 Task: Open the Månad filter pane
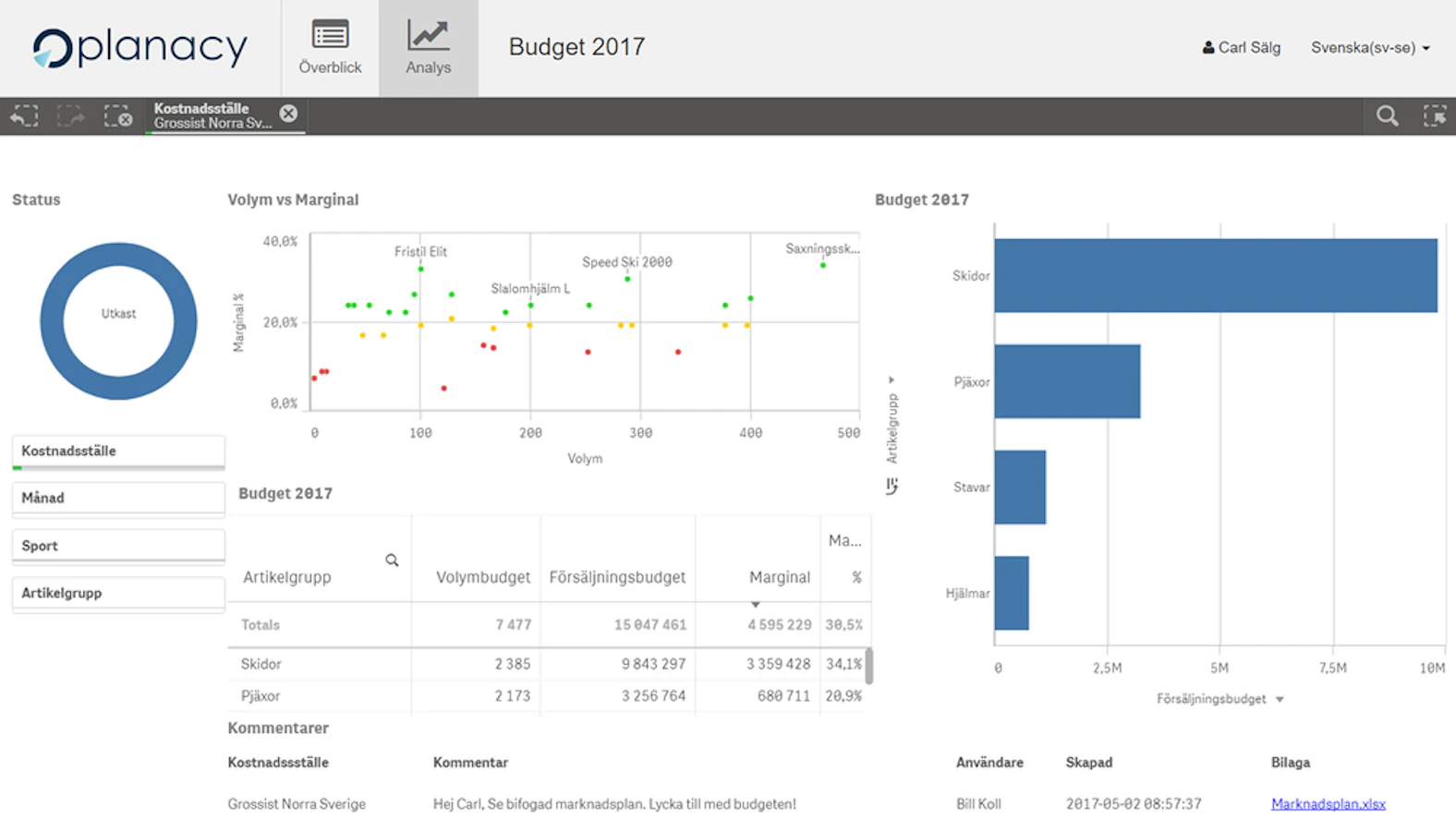(118, 499)
